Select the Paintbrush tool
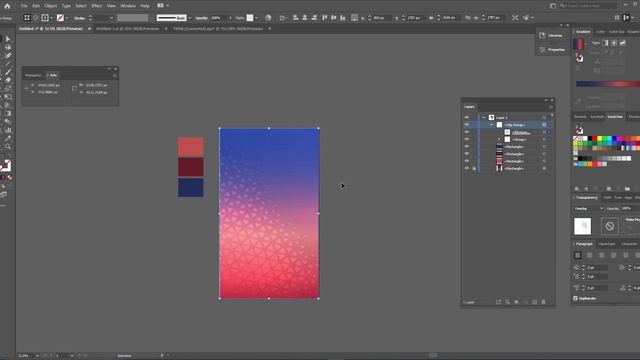The height and width of the screenshot is (360, 640). pos(8,72)
